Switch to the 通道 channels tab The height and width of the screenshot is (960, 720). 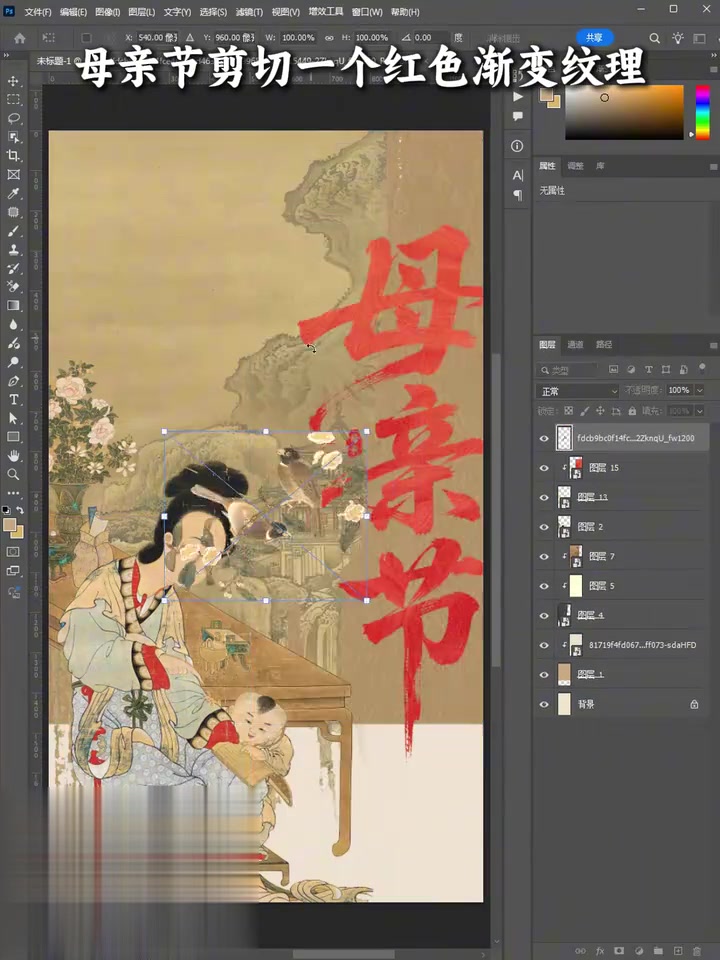point(576,345)
